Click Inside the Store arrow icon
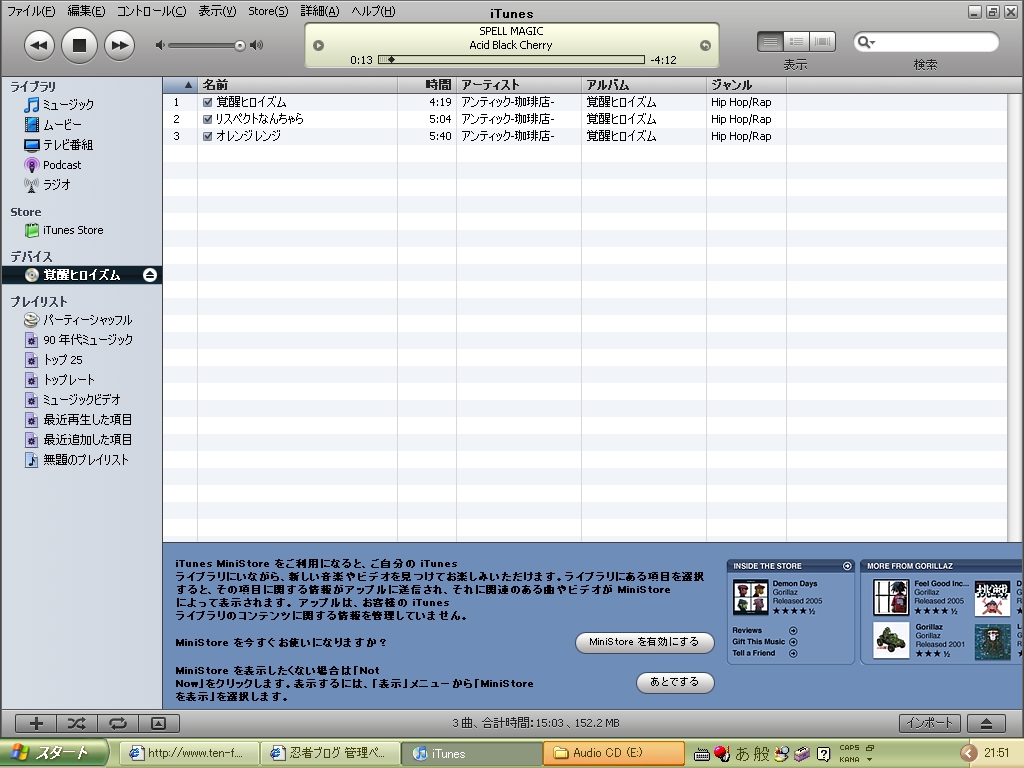Viewport: 1024px width, 768px height. 847,566
